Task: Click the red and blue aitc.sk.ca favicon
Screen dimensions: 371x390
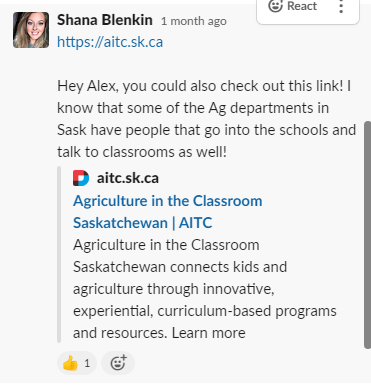Action: point(81,178)
